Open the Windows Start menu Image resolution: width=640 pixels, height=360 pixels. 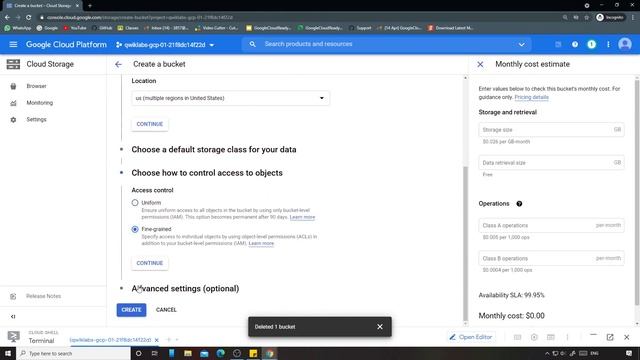(8, 353)
